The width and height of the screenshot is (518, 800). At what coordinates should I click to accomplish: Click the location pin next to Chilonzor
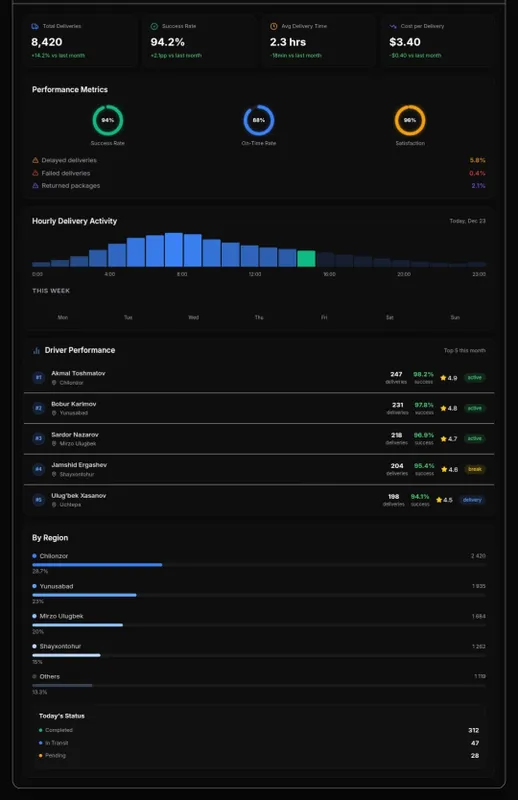coord(54,383)
